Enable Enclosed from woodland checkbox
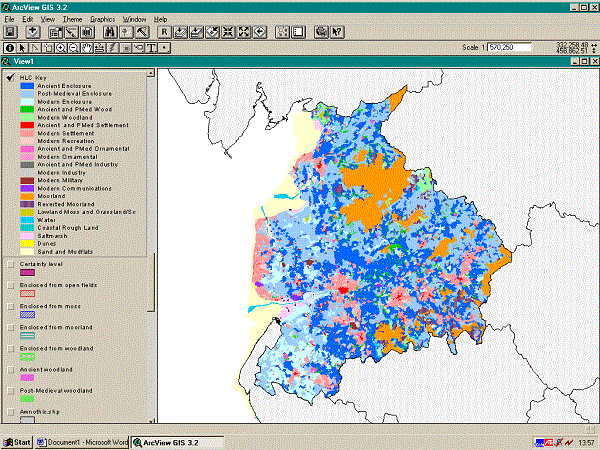600x450 pixels. [x=10, y=349]
